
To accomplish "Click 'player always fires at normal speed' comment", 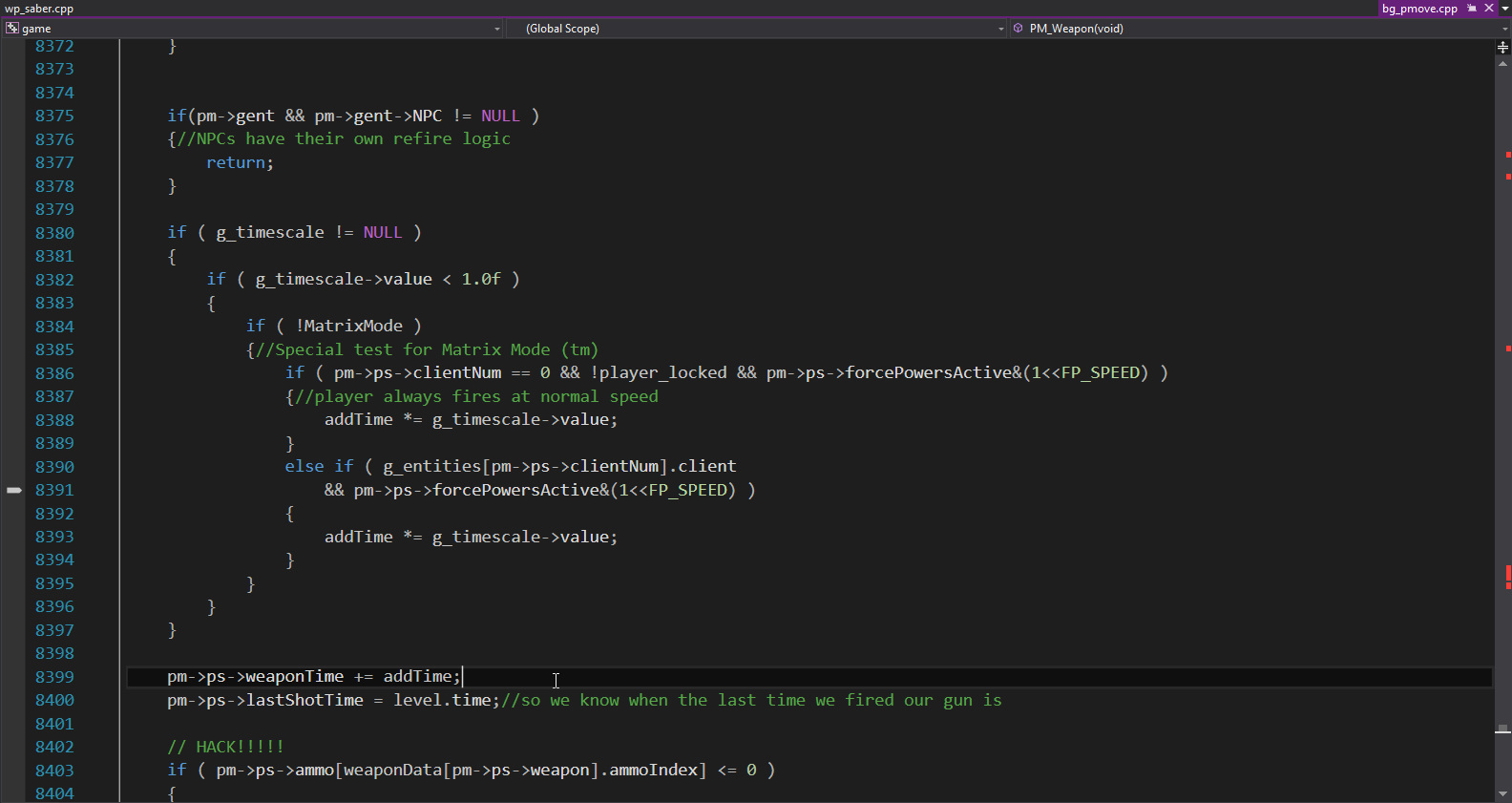I will tap(476, 396).
